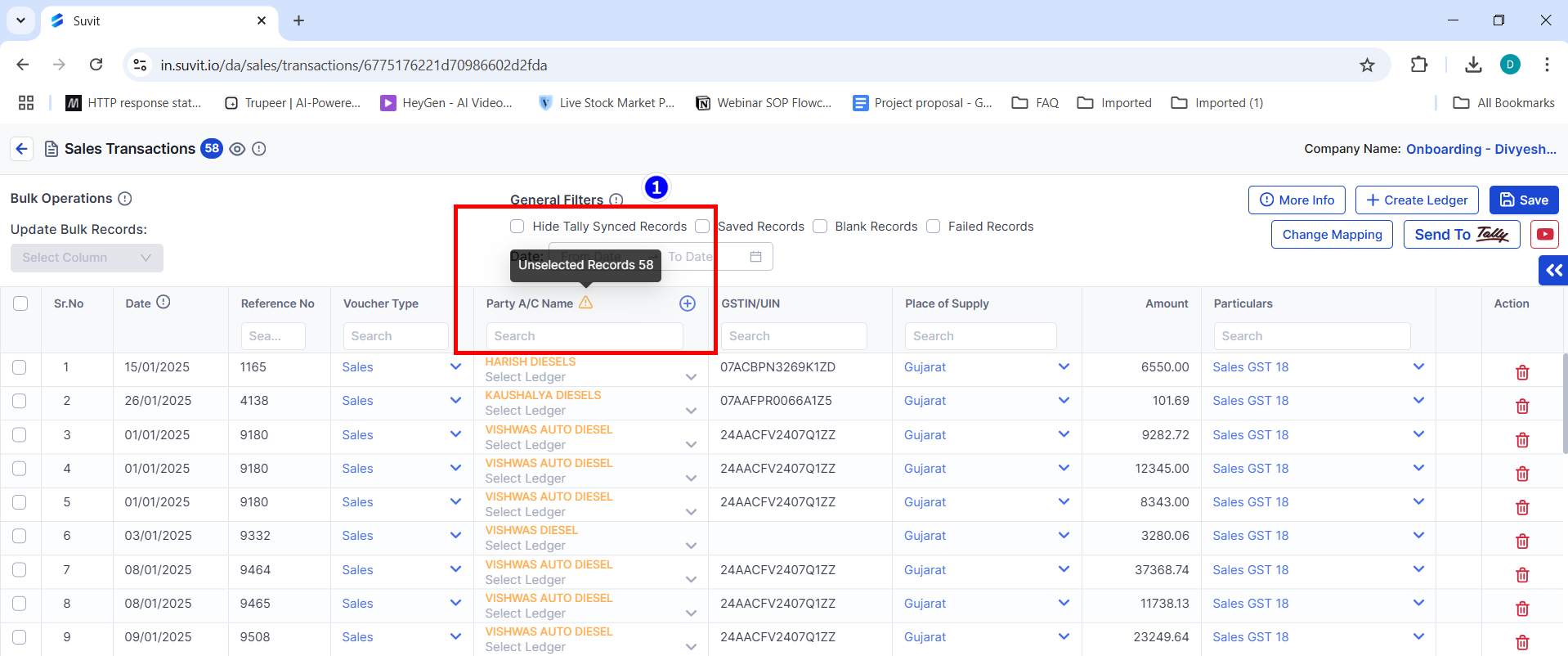Click the Date column info icon

(x=164, y=302)
